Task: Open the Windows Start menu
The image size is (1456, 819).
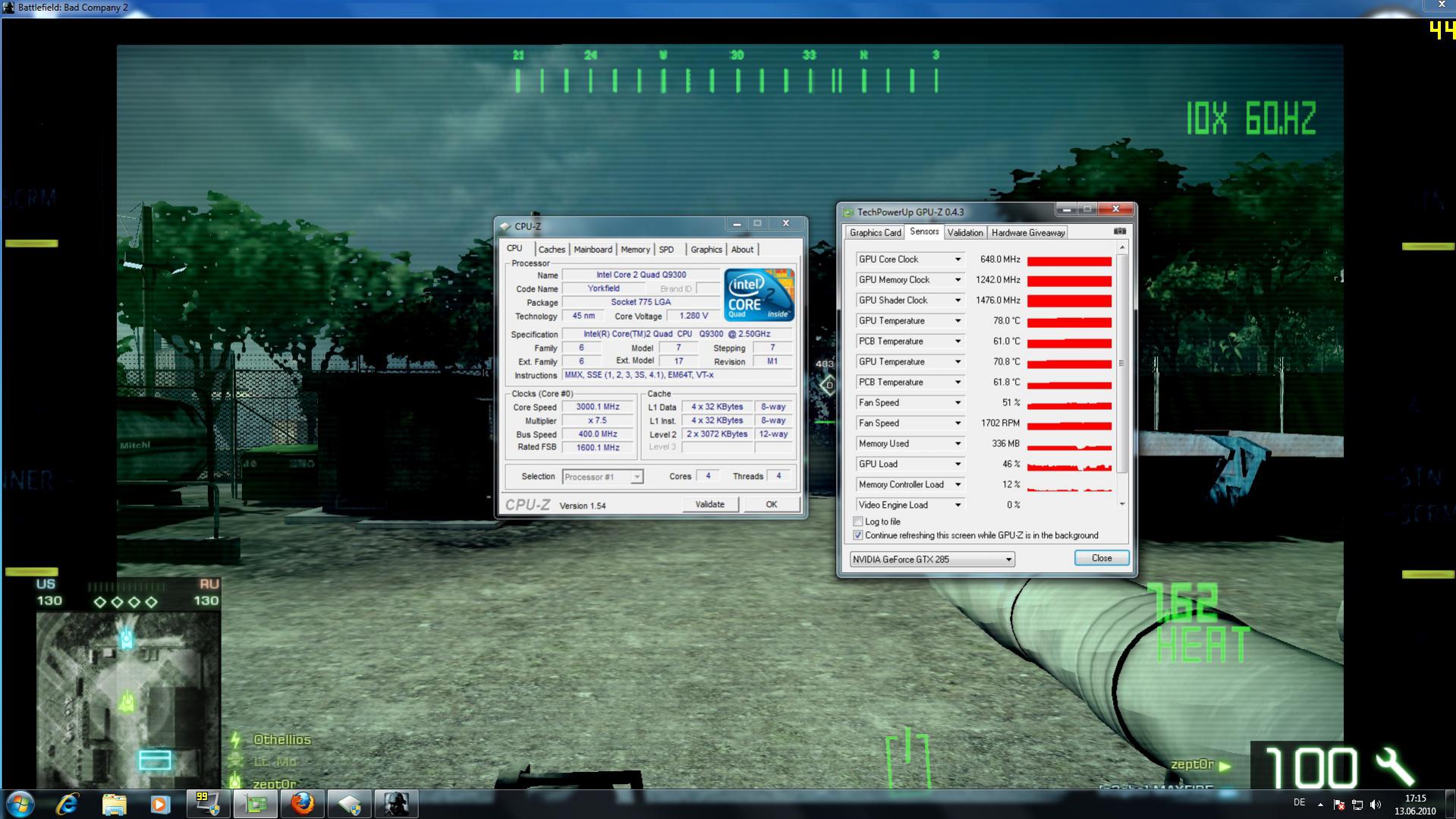Action: (x=20, y=804)
